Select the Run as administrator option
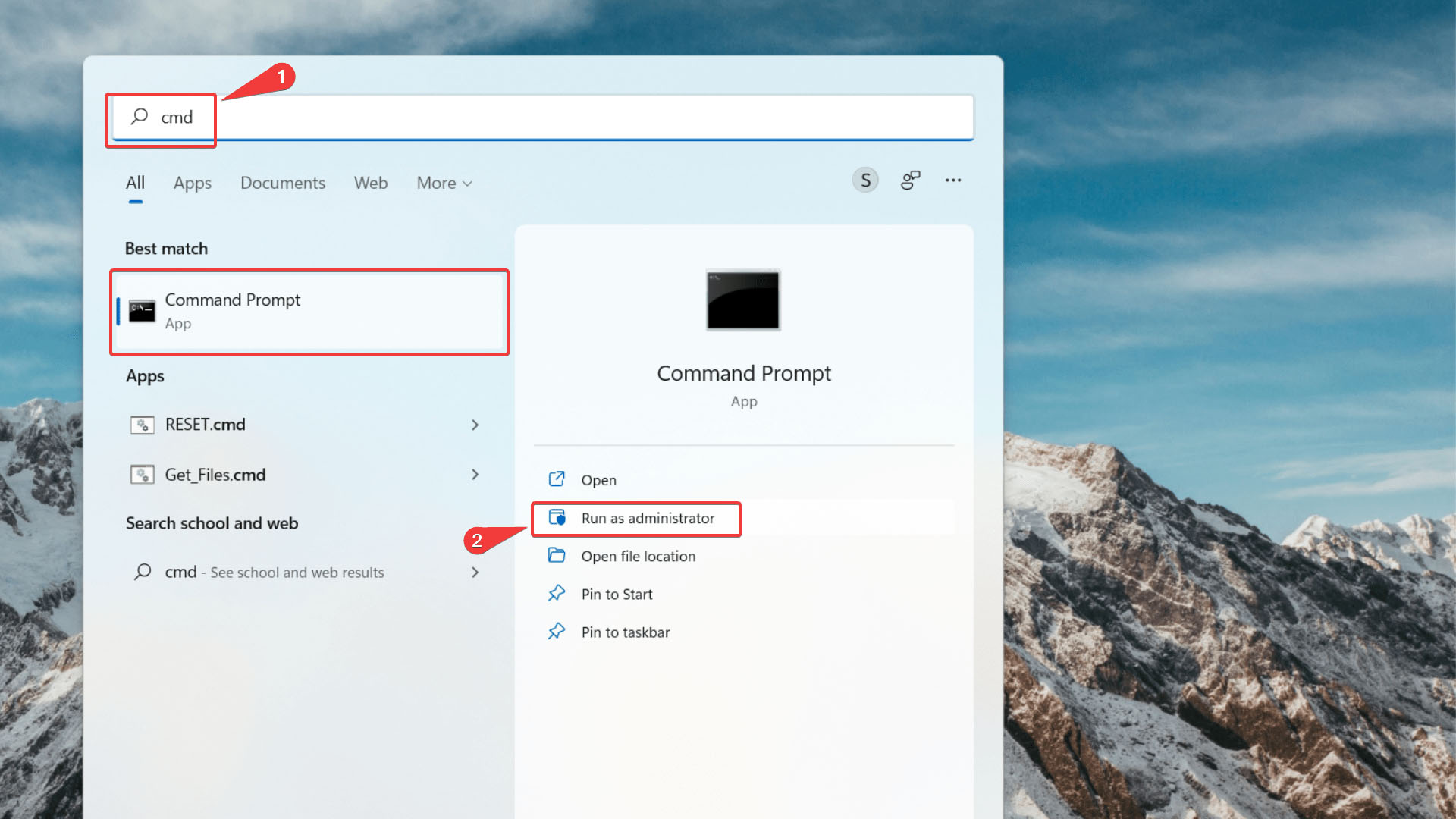The image size is (1456, 819). tap(648, 518)
